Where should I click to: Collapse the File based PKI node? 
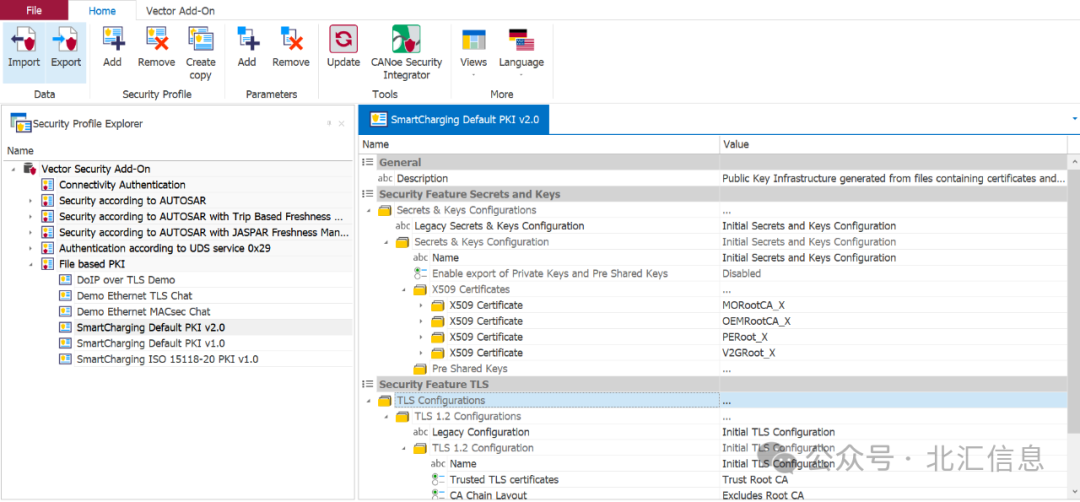(30, 264)
